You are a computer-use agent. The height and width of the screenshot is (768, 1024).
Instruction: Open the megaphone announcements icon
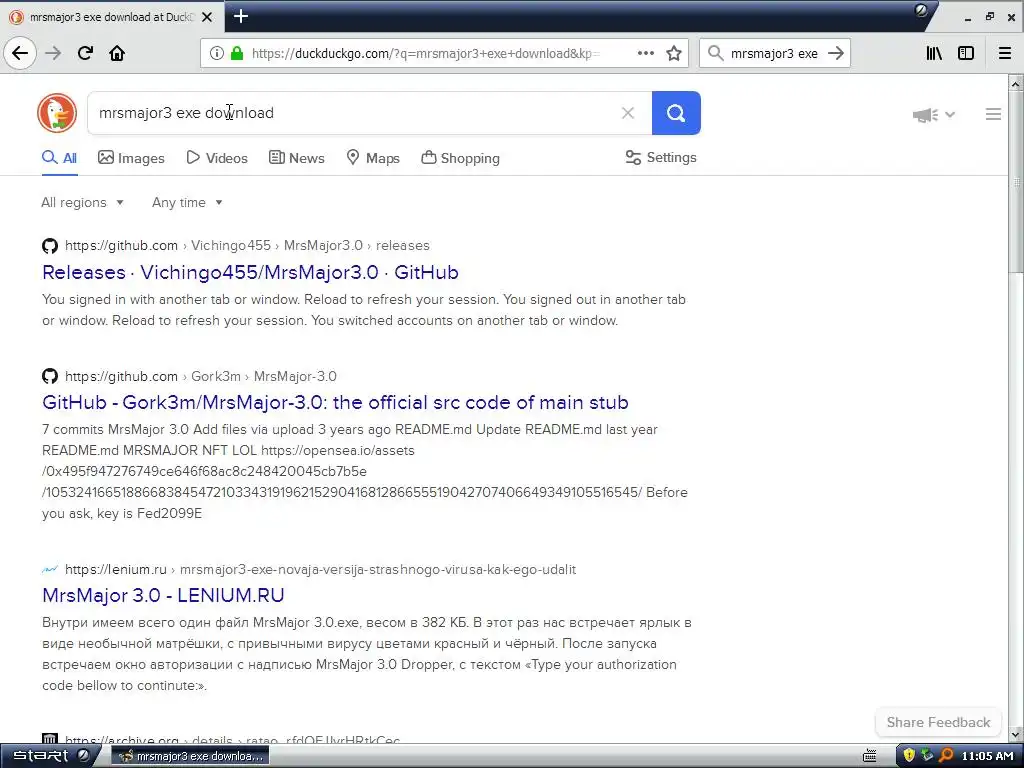point(925,115)
